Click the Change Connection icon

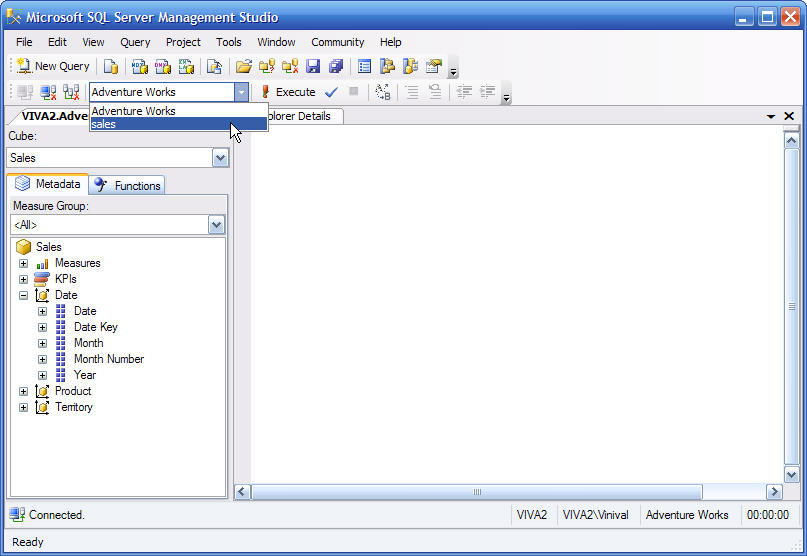click(71, 92)
